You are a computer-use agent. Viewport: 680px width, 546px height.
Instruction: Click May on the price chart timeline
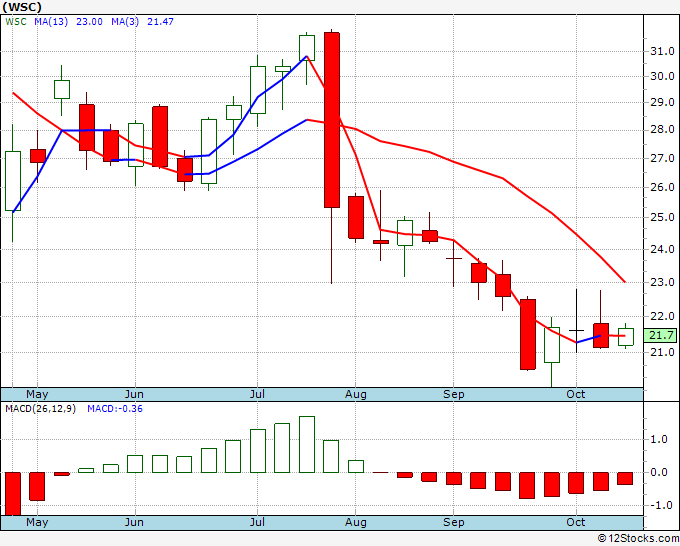tap(37, 394)
